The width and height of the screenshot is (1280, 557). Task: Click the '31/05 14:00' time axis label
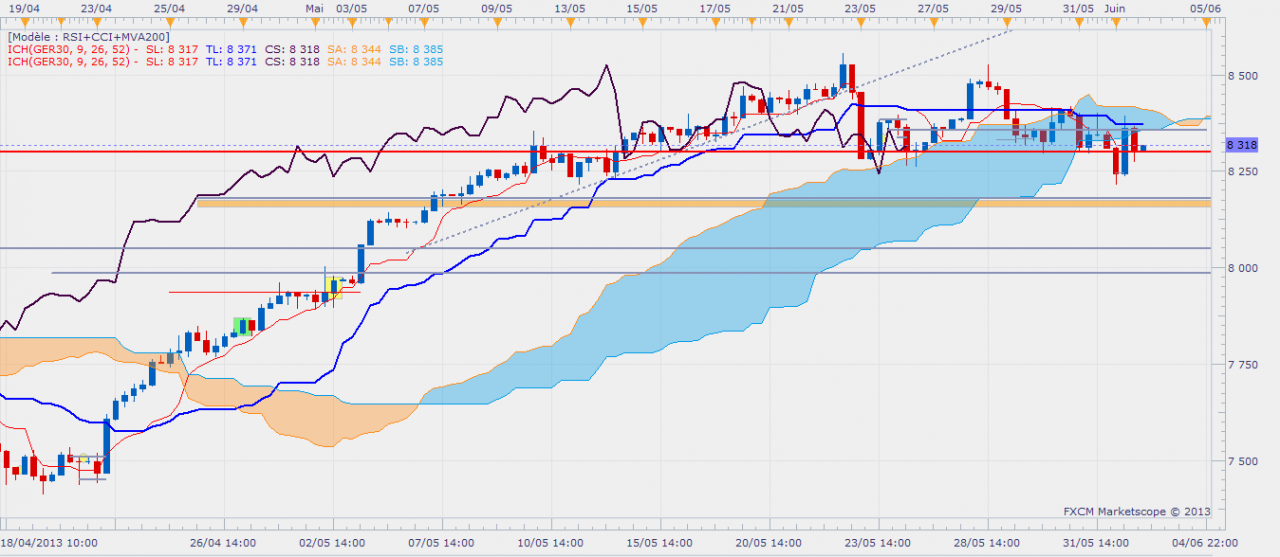pos(1096,541)
